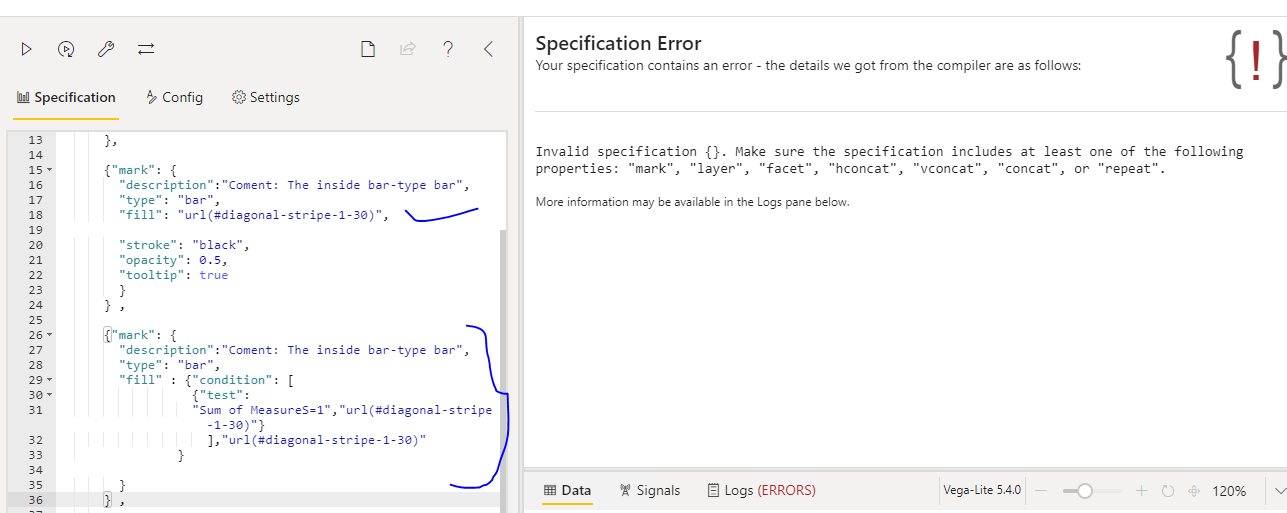Click "Sum of MeasureS=1" text on line 31
1287x513 pixels.
coord(263,410)
